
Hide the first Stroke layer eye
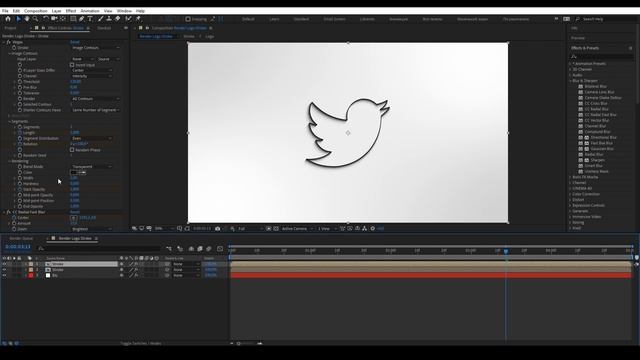click(4, 264)
